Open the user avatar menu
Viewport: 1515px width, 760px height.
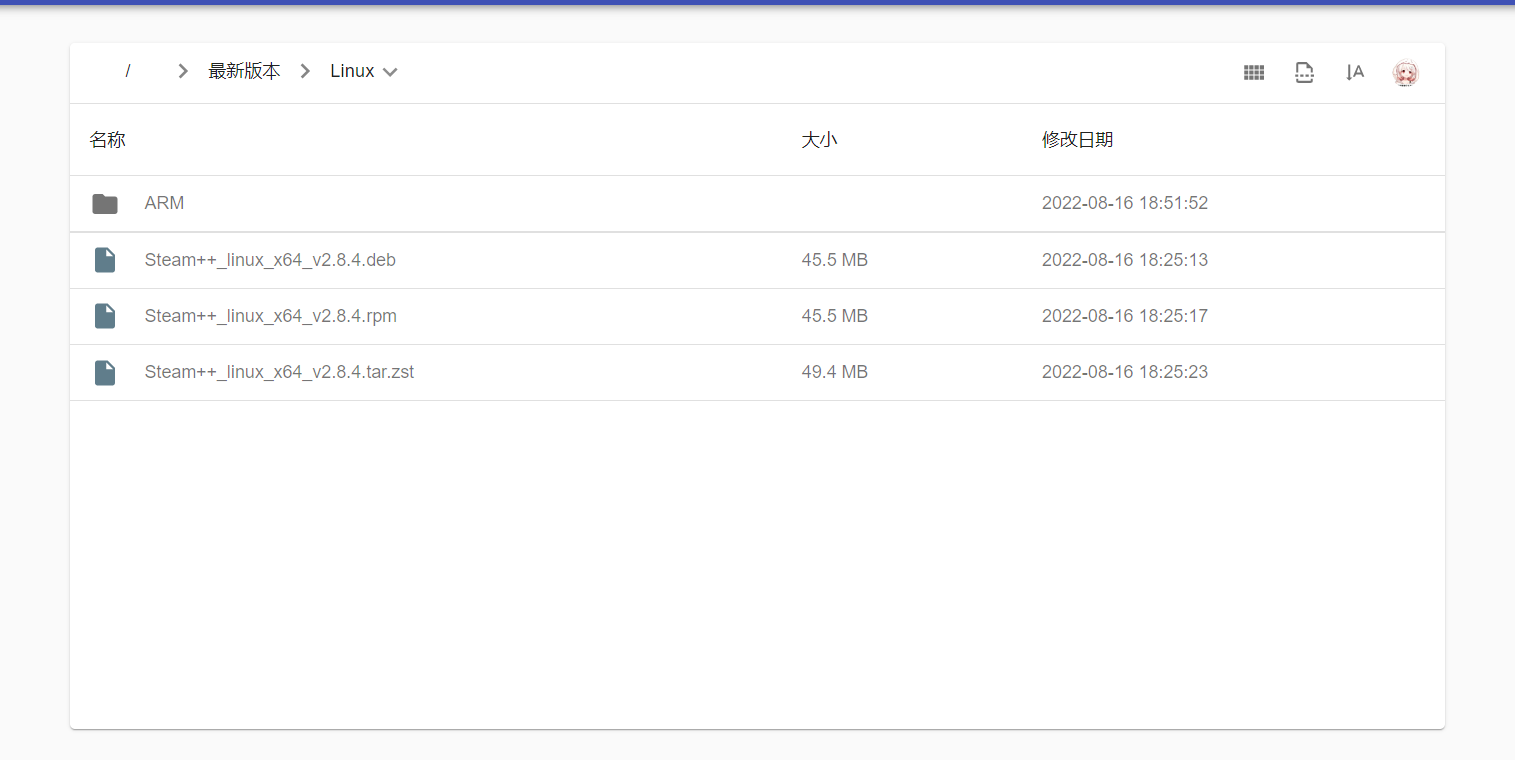click(x=1405, y=72)
